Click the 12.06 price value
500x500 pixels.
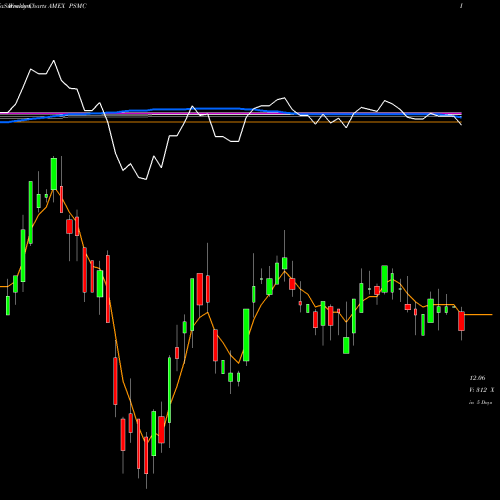[x=477, y=378]
